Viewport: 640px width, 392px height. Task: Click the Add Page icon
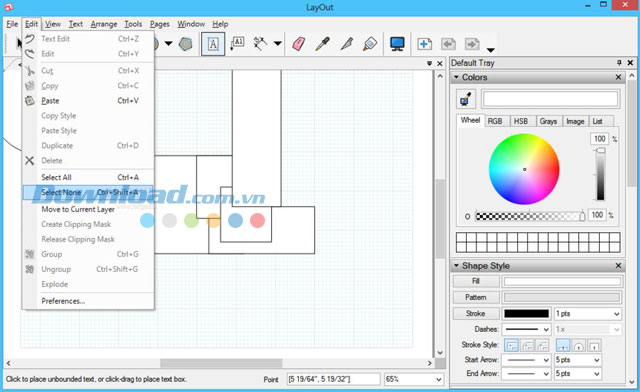[424, 44]
